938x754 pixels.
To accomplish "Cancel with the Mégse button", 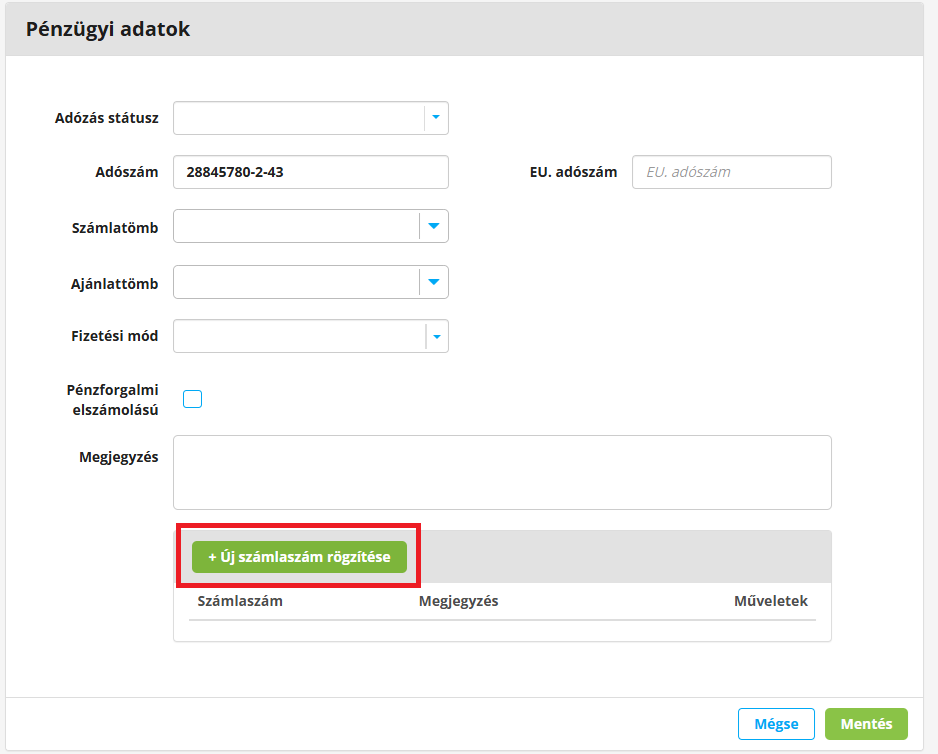I will 775,724.
